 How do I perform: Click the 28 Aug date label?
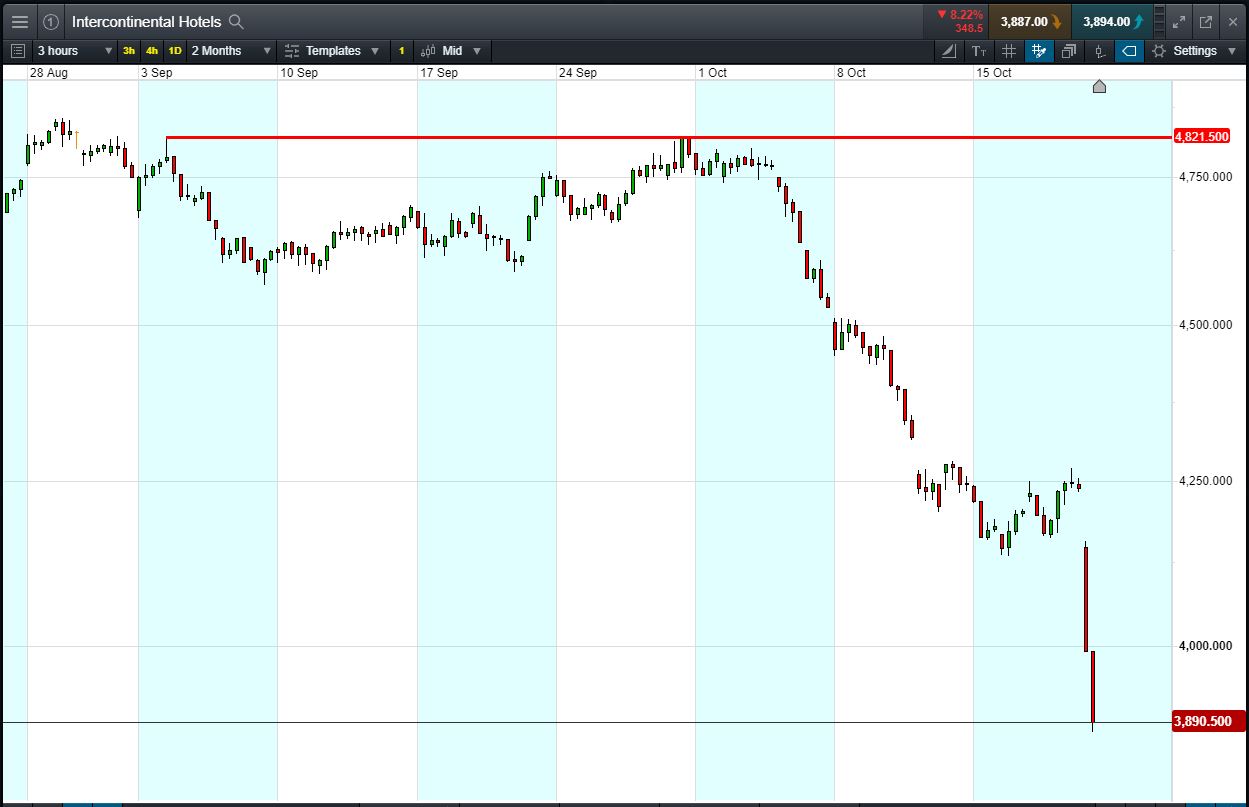pyautogui.click(x=49, y=73)
